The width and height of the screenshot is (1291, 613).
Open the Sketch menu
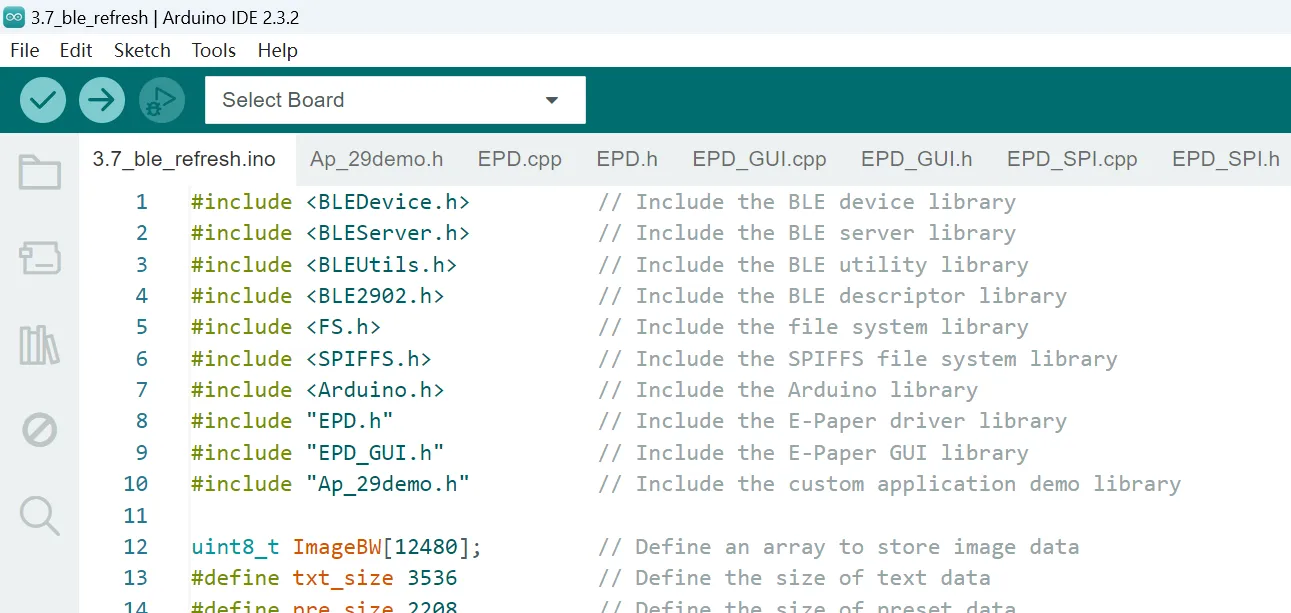click(x=142, y=50)
